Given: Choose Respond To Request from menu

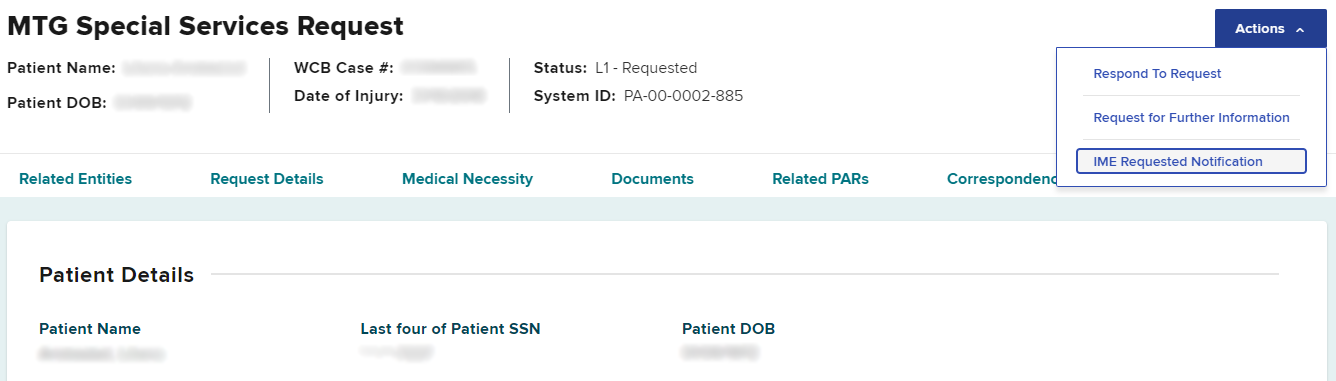Looking at the screenshot, I should (1157, 74).
